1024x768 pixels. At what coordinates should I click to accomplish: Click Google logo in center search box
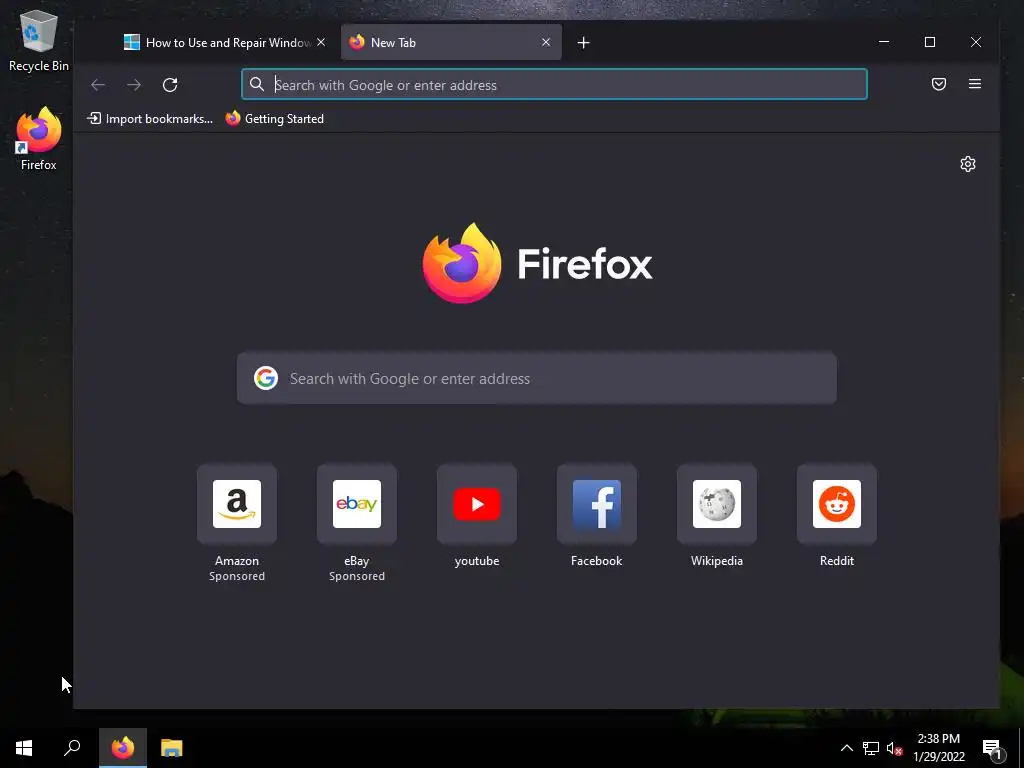[266, 379]
